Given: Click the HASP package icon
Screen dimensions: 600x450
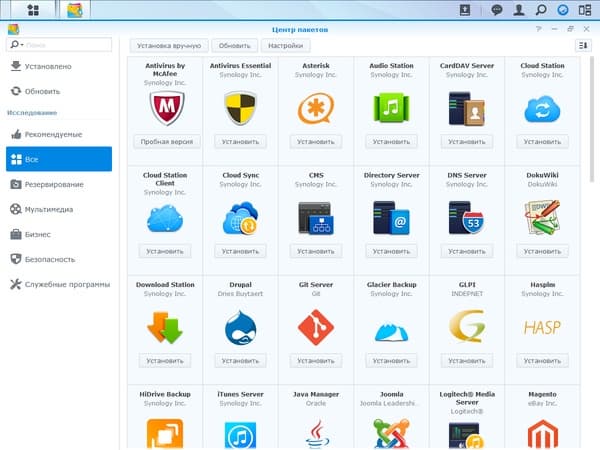Looking at the screenshot, I should tap(542, 328).
